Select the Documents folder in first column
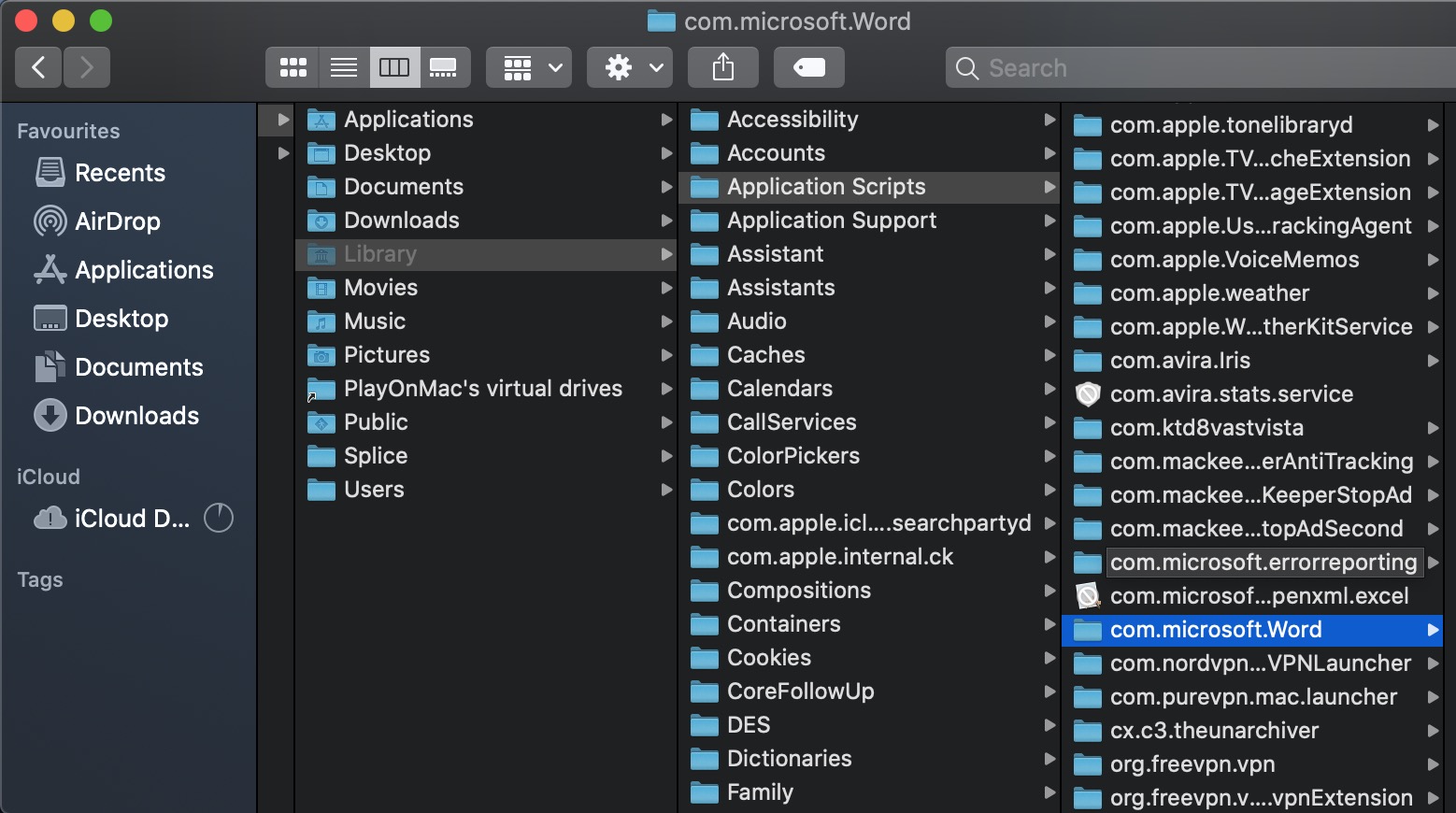 (485, 187)
